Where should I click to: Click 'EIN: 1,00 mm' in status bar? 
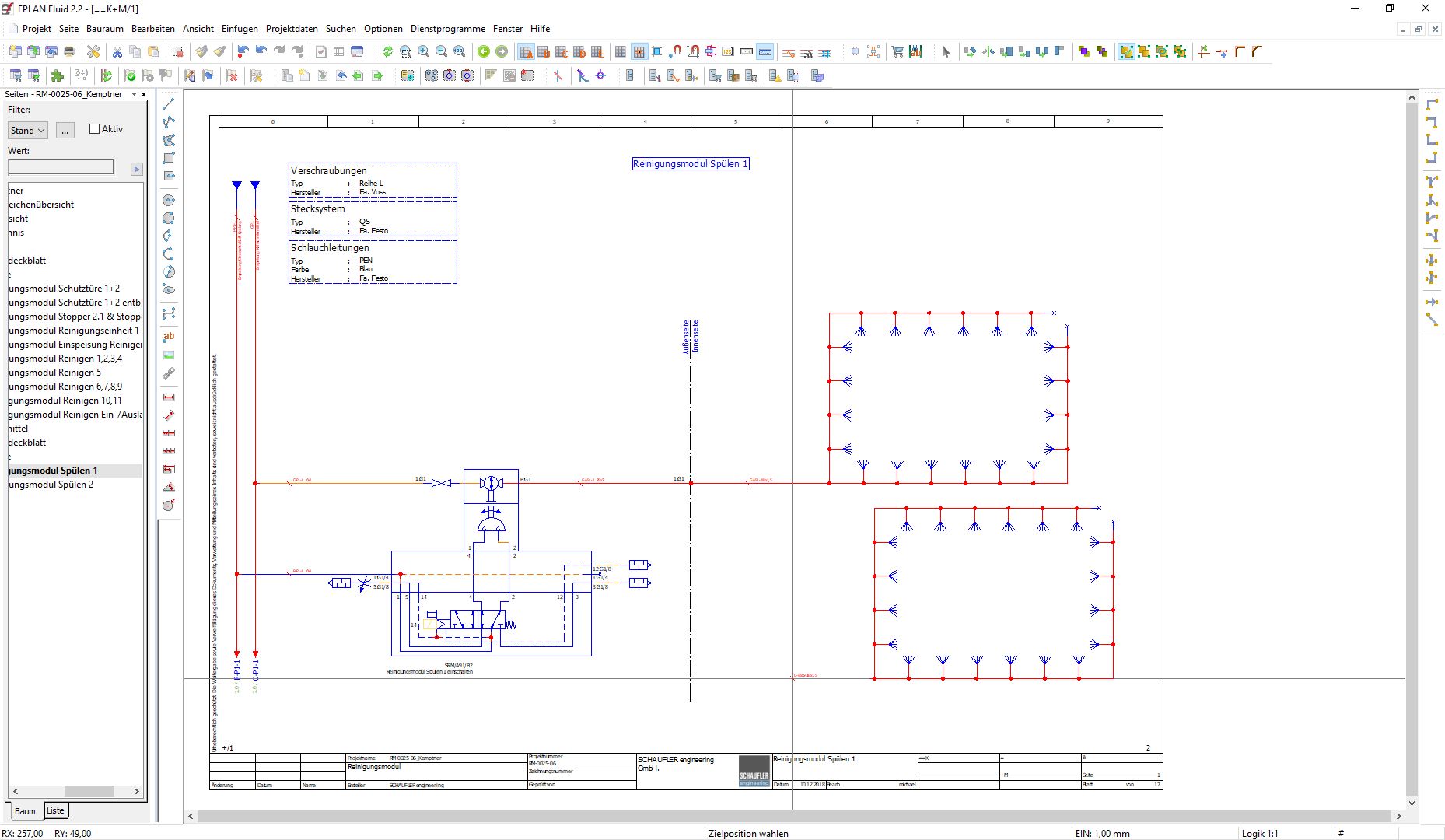point(1103,833)
